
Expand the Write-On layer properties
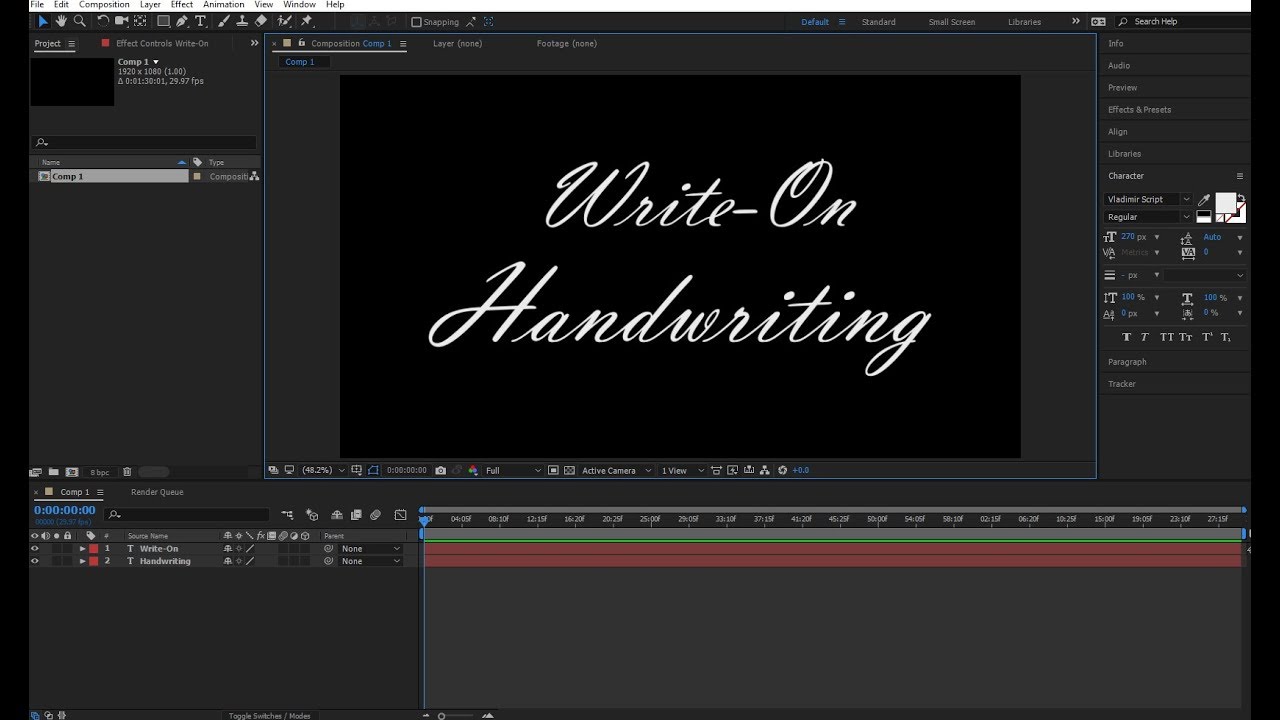tap(83, 549)
